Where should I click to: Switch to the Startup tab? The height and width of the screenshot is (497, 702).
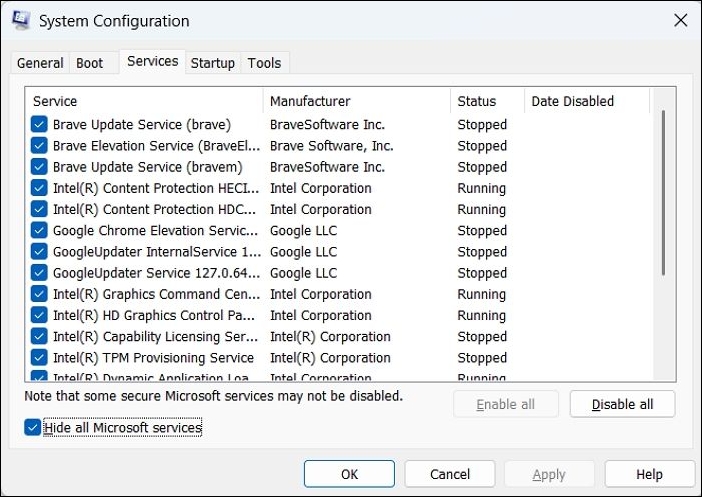point(213,63)
